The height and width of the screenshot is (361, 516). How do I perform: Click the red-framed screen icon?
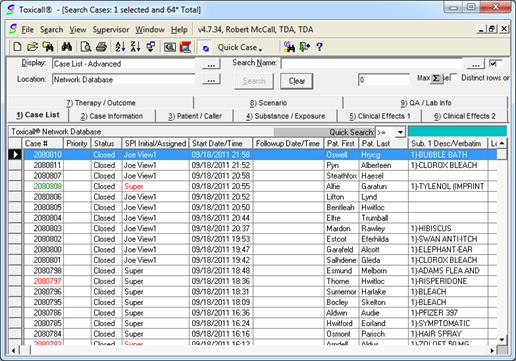pos(185,47)
